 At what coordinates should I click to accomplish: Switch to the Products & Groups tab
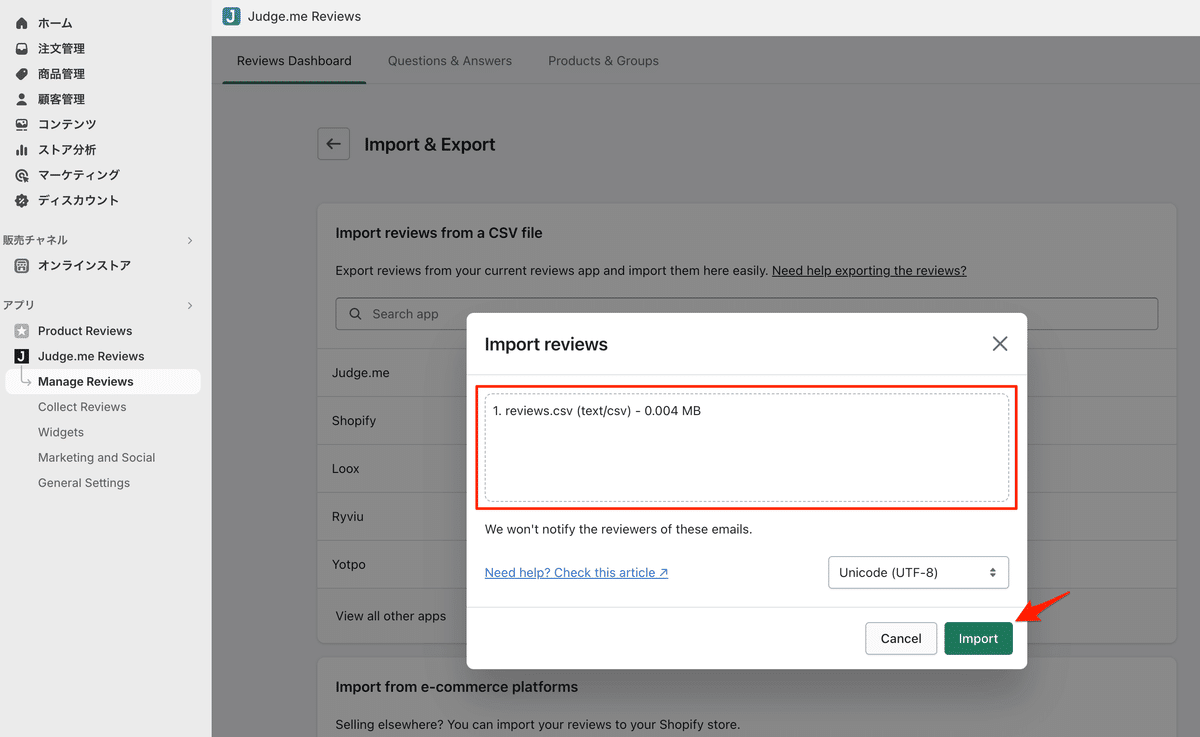point(603,61)
